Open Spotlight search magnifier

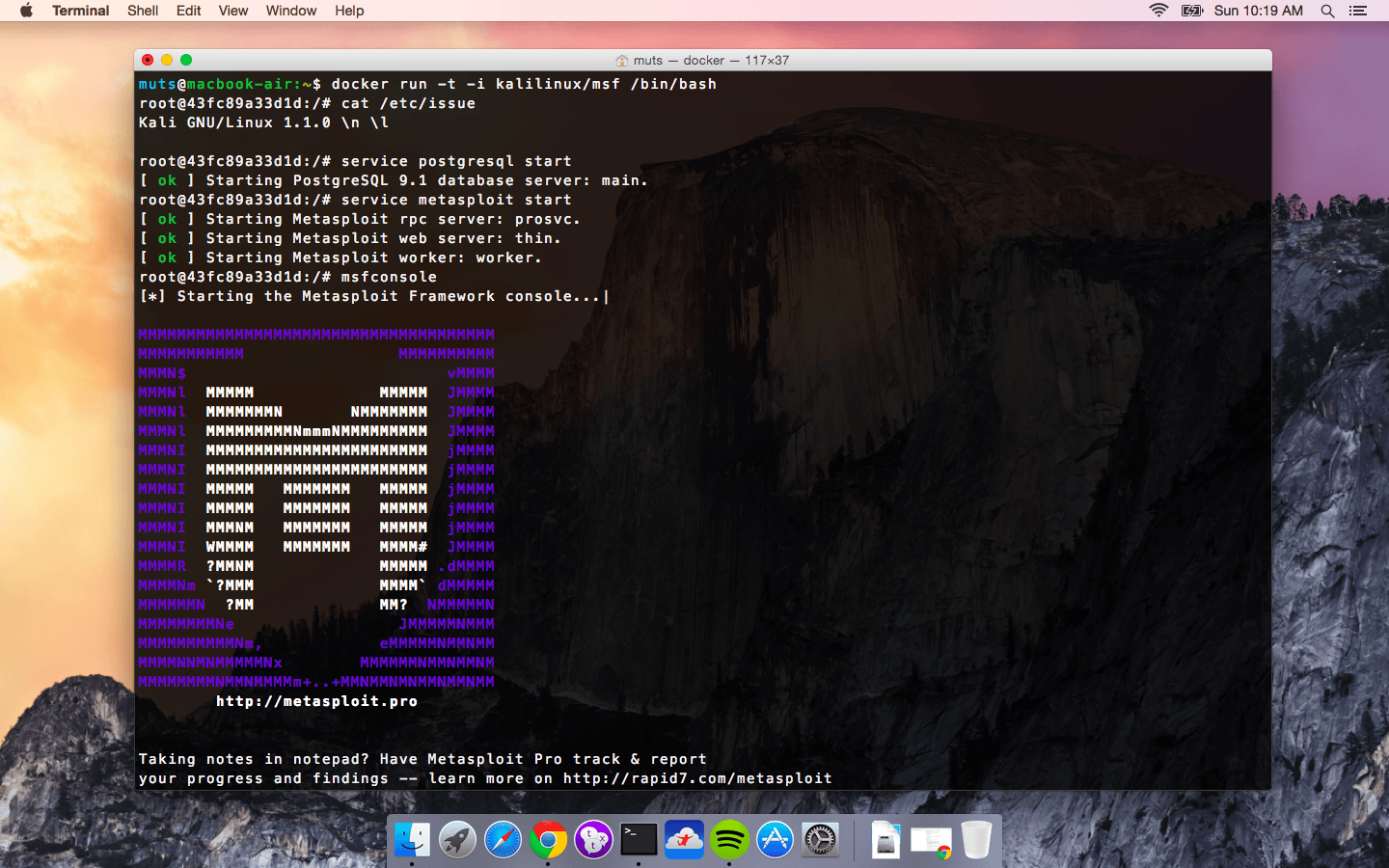pos(1327,11)
